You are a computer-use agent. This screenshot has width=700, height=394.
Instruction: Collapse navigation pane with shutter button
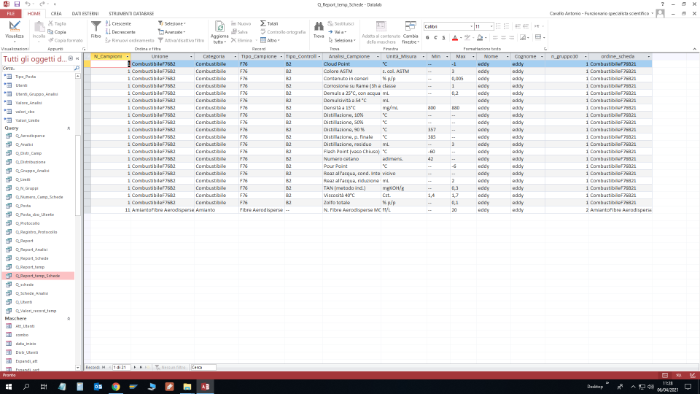pyautogui.click(x=77, y=58)
